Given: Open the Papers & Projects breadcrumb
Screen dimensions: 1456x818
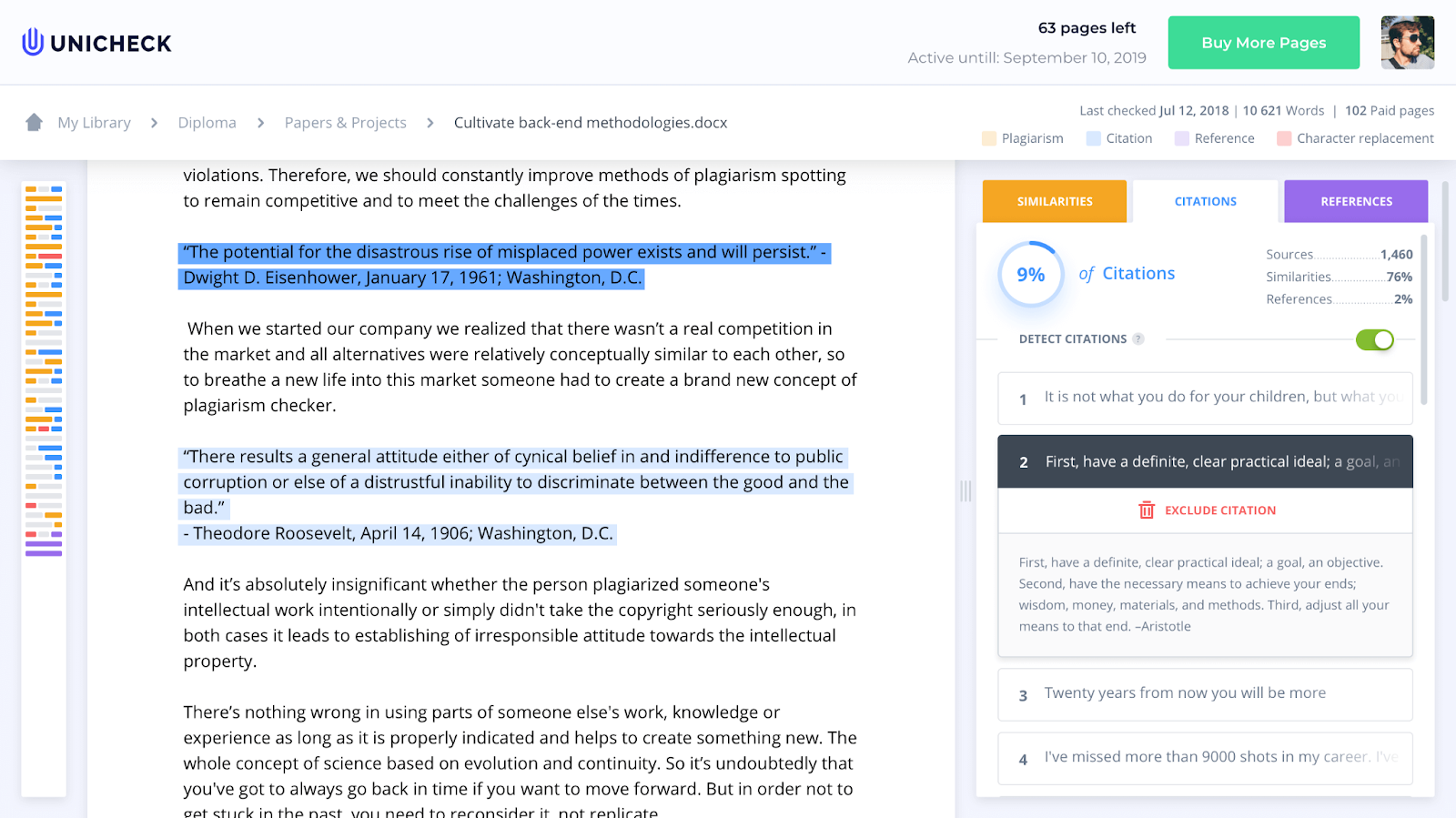Looking at the screenshot, I should [345, 123].
